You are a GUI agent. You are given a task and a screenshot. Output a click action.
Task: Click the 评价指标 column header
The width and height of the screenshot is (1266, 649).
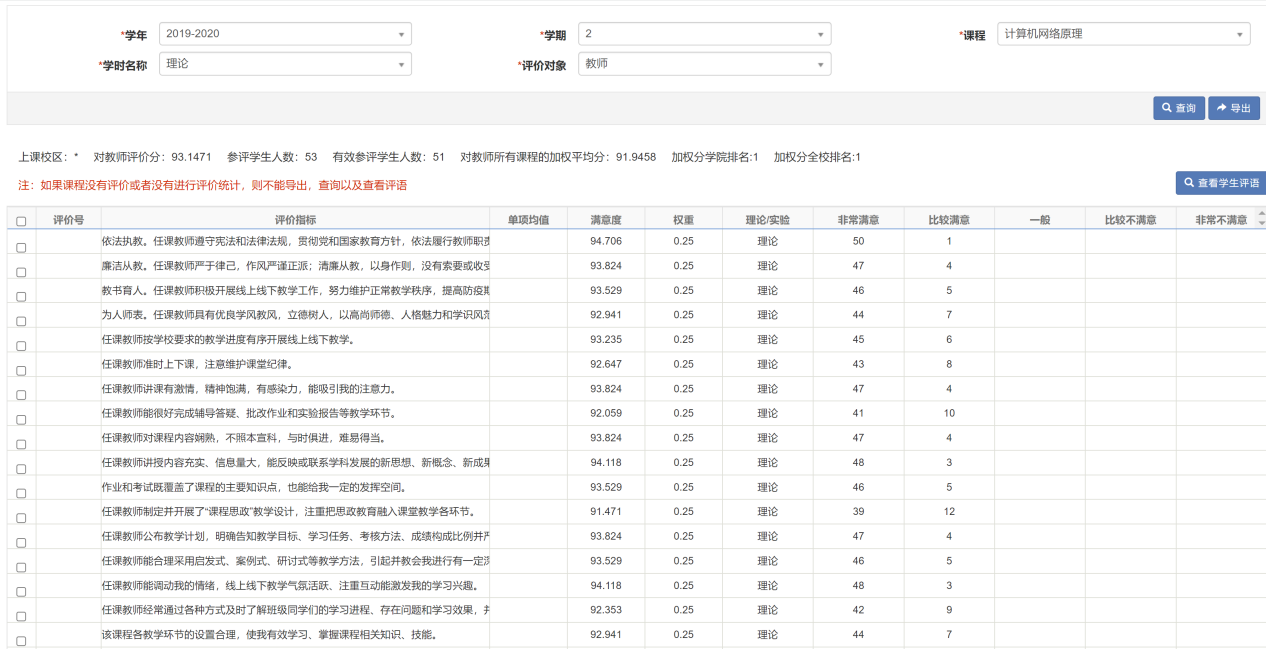(x=295, y=219)
